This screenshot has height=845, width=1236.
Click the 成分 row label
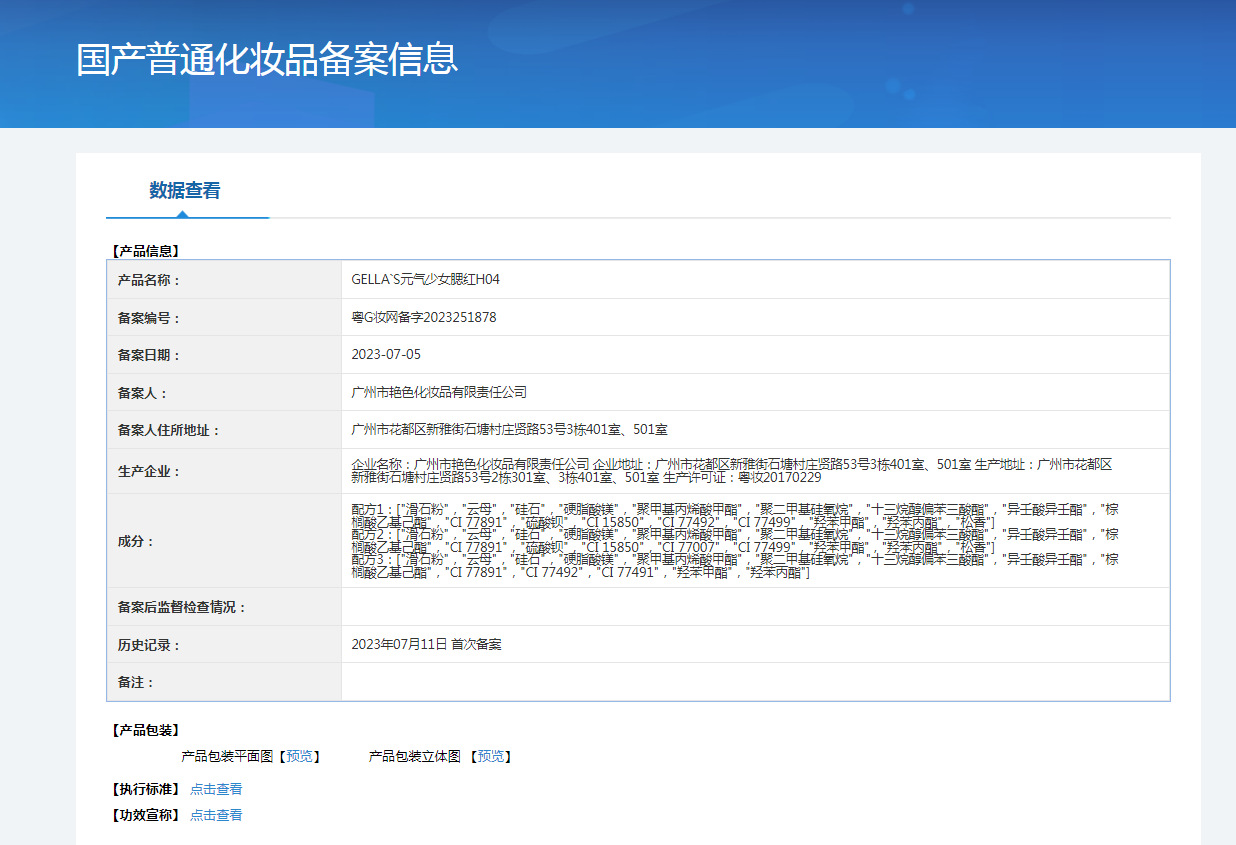pyautogui.click(x=136, y=541)
